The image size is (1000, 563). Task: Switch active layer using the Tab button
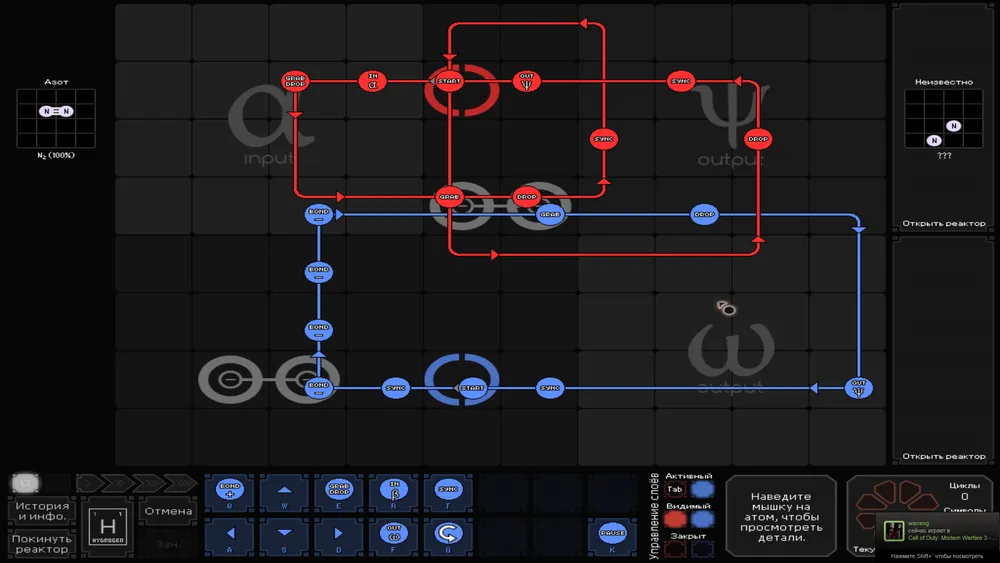(675, 490)
